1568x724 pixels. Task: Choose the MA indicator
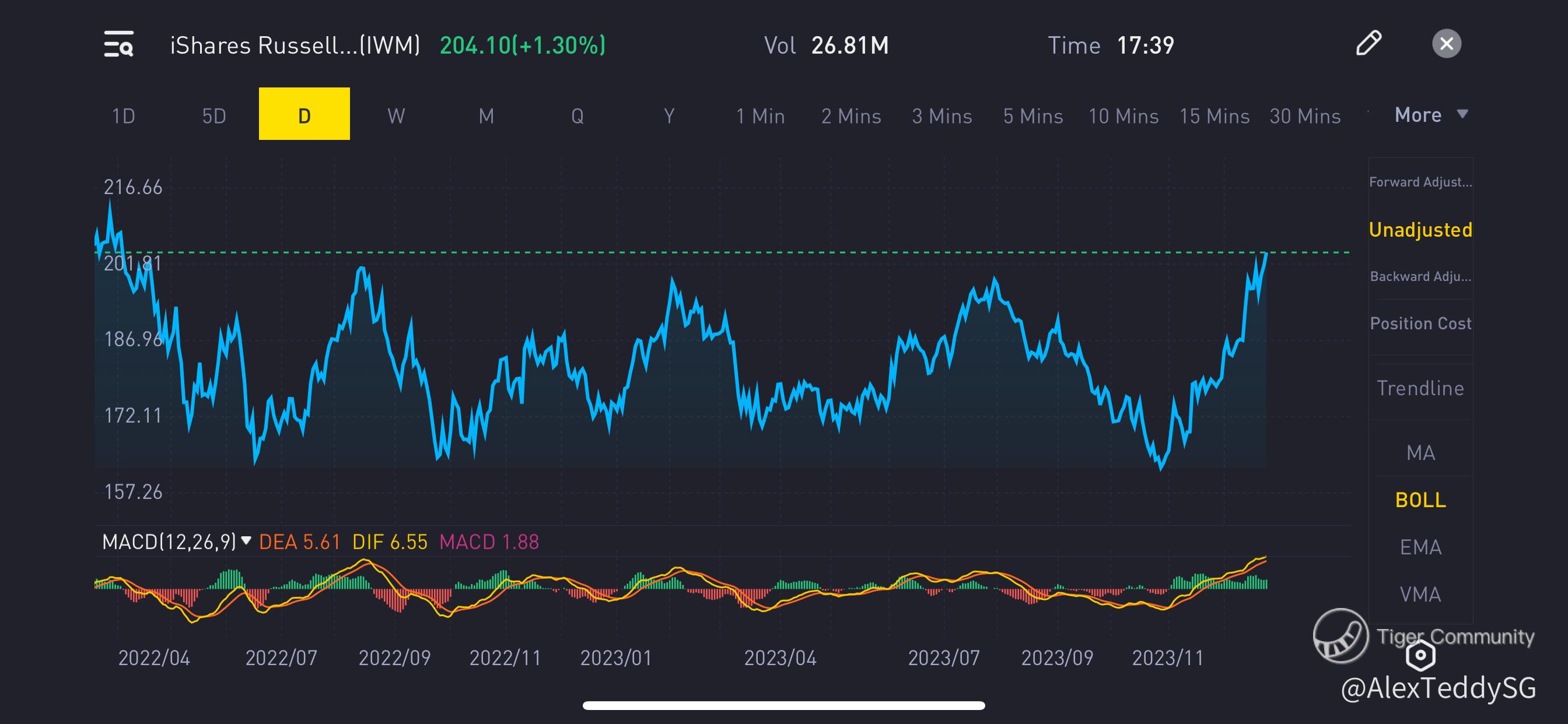click(x=1420, y=453)
